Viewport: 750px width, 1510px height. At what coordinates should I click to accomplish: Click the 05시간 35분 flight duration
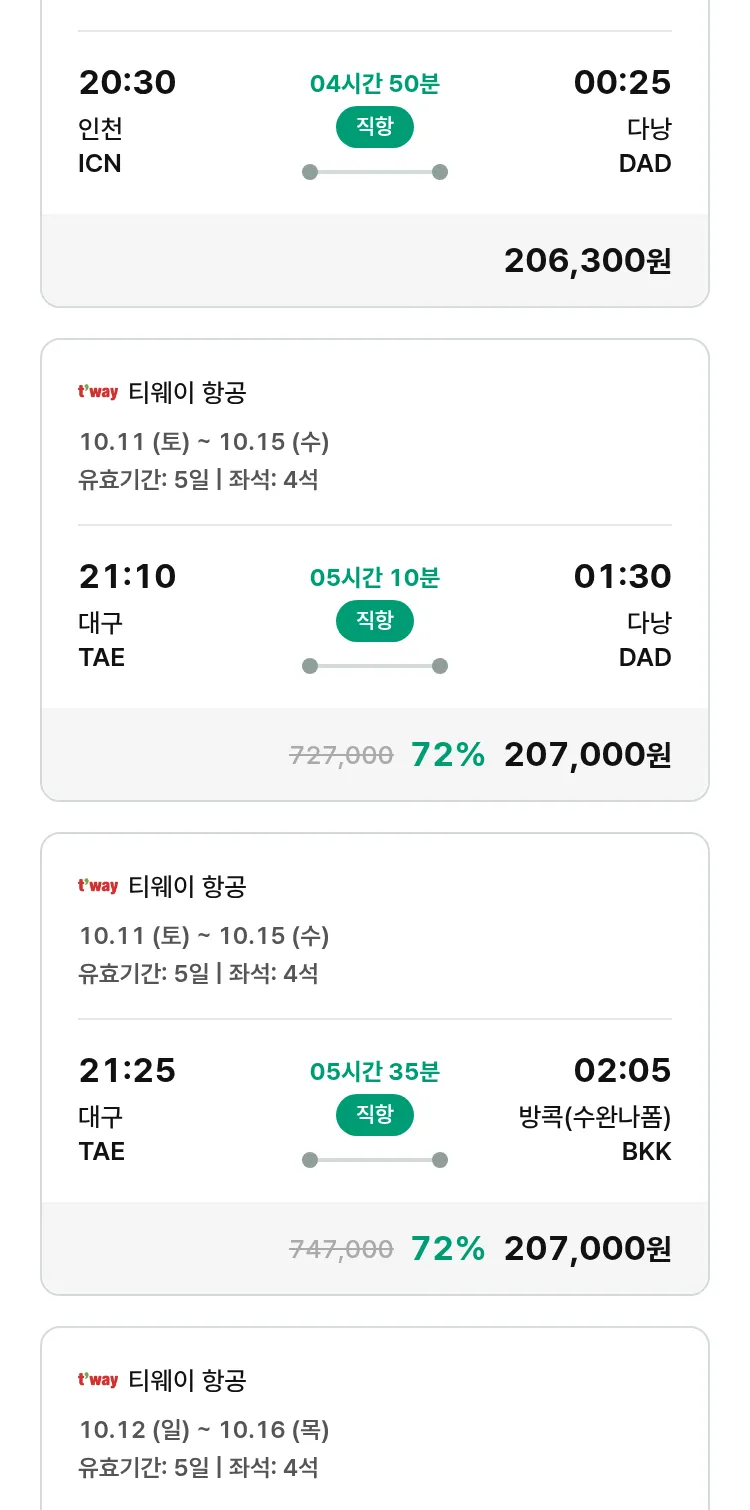pyautogui.click(x=374, y=1072)
